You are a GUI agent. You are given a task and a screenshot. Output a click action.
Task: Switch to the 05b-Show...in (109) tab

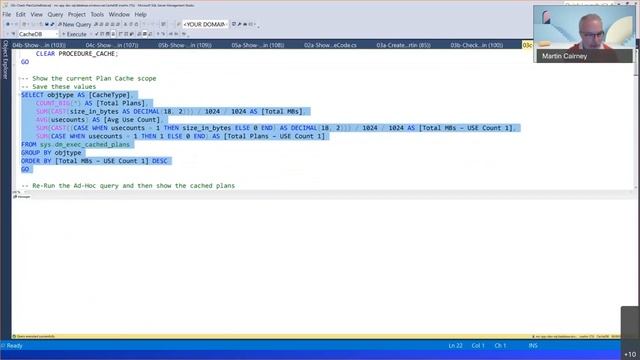point(185,45)
